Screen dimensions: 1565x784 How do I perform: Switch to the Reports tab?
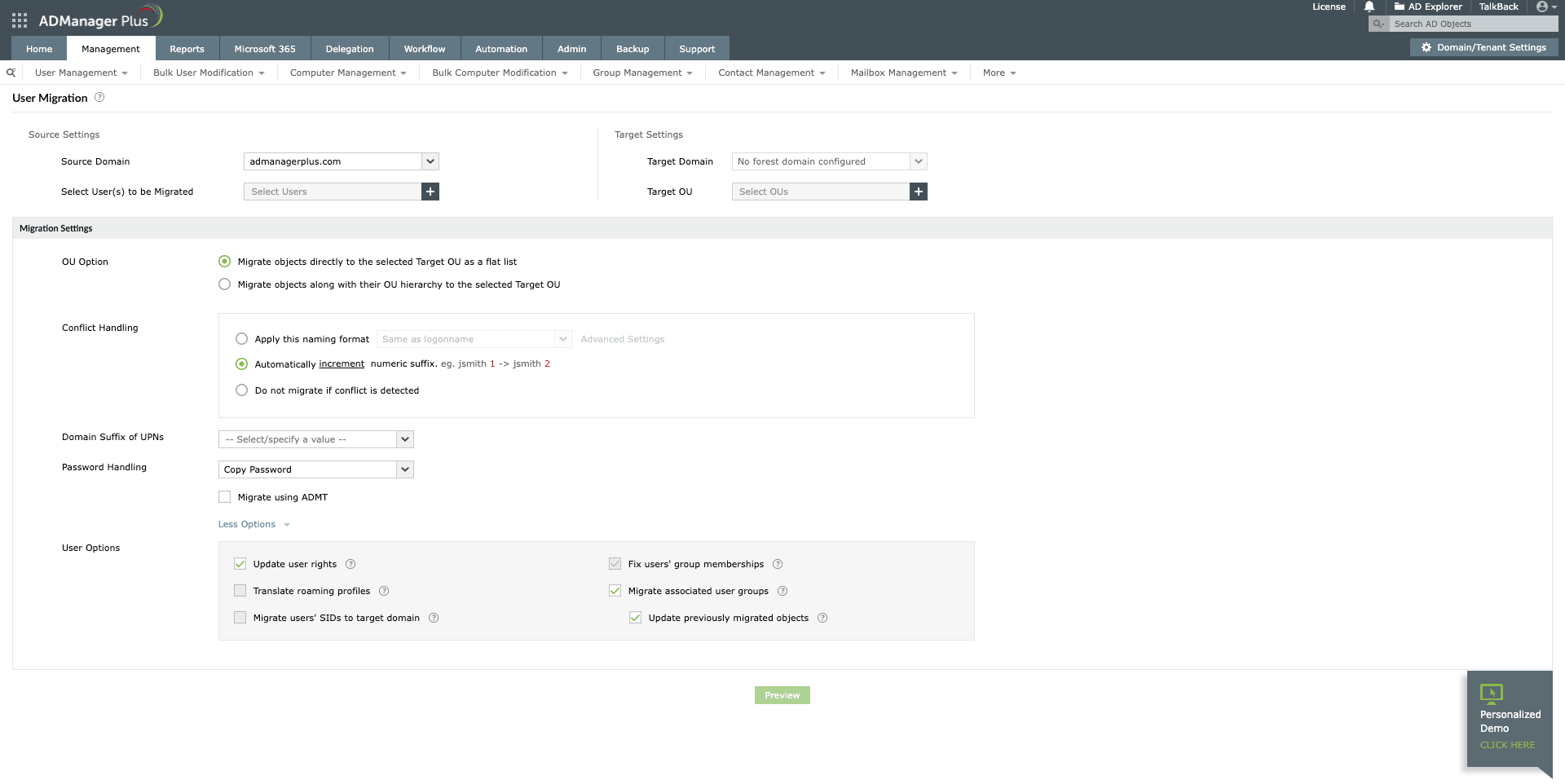coord(187,48)
